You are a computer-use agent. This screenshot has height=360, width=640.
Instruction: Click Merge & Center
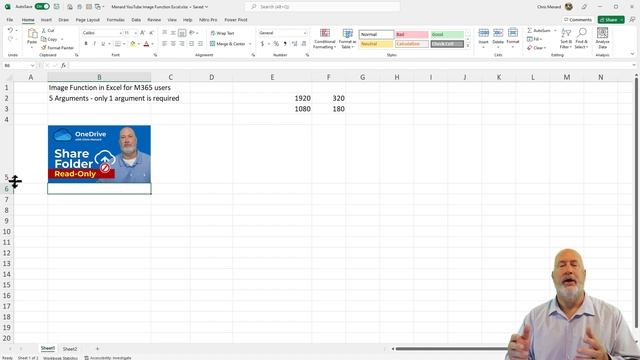click(227, 44)
